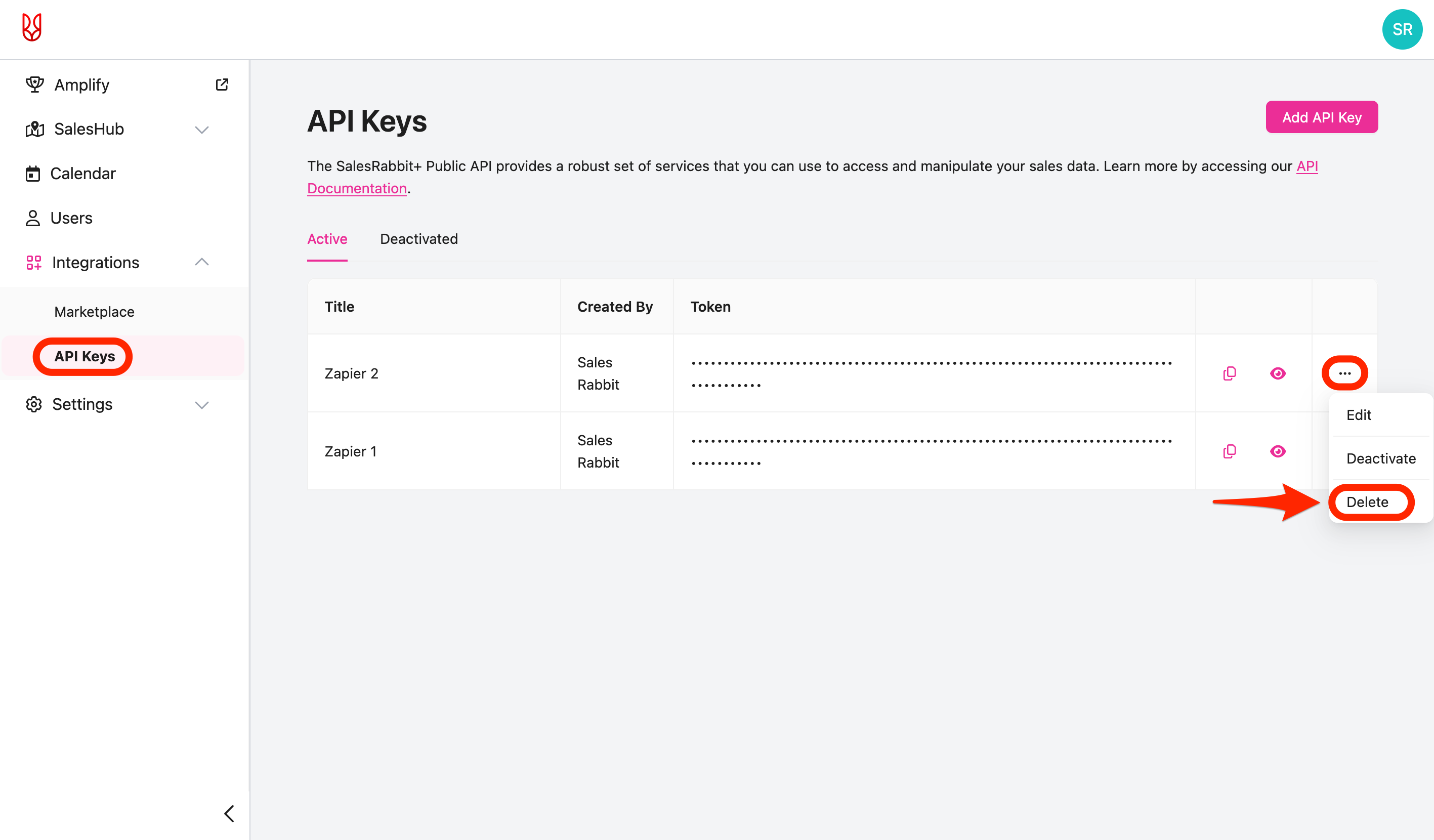Open Zapier 2 three-dot options menu
Viewport: 1434px width, 840px height.
1344,373
